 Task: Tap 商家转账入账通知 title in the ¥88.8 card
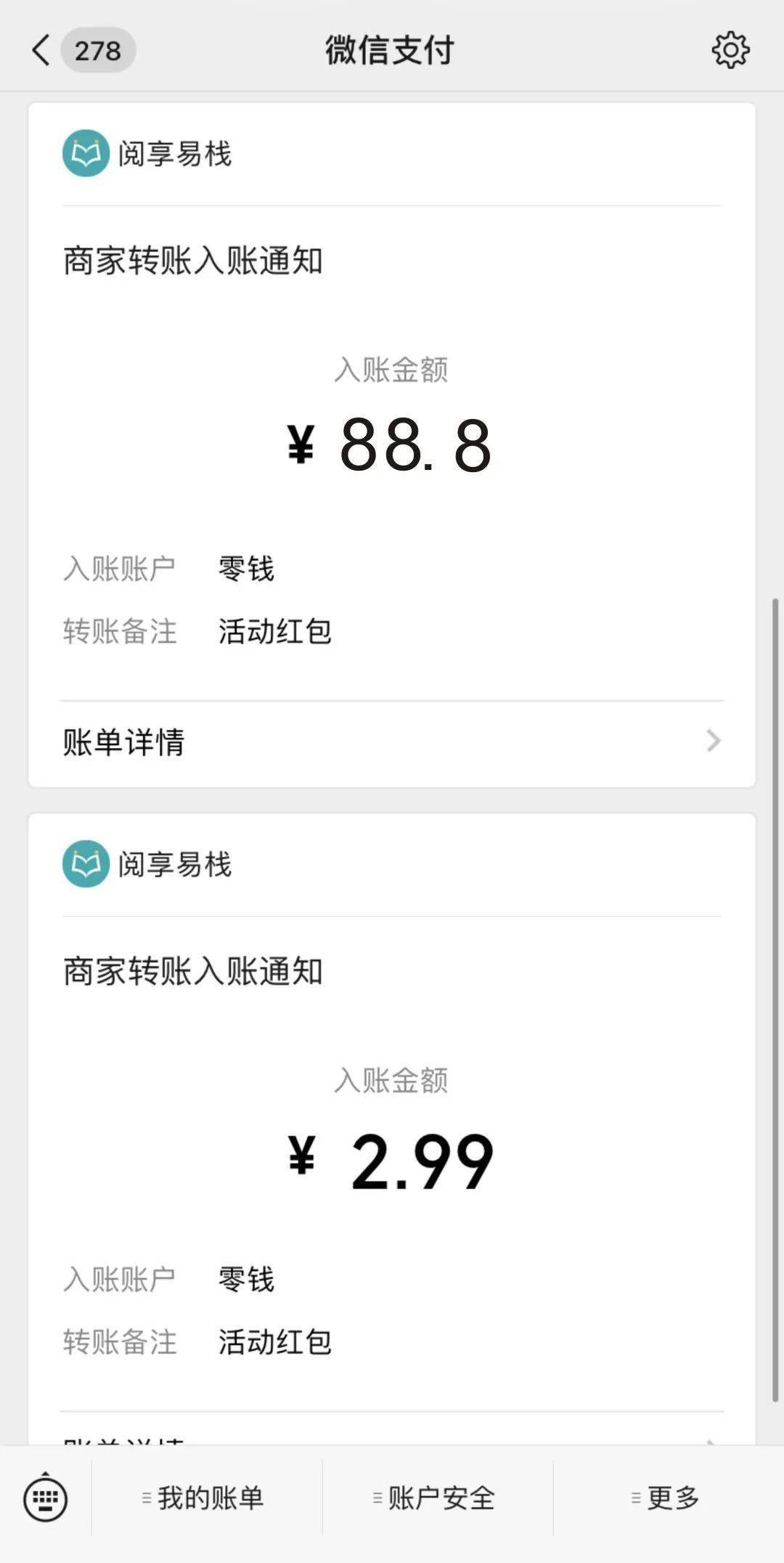pos(193,261)
